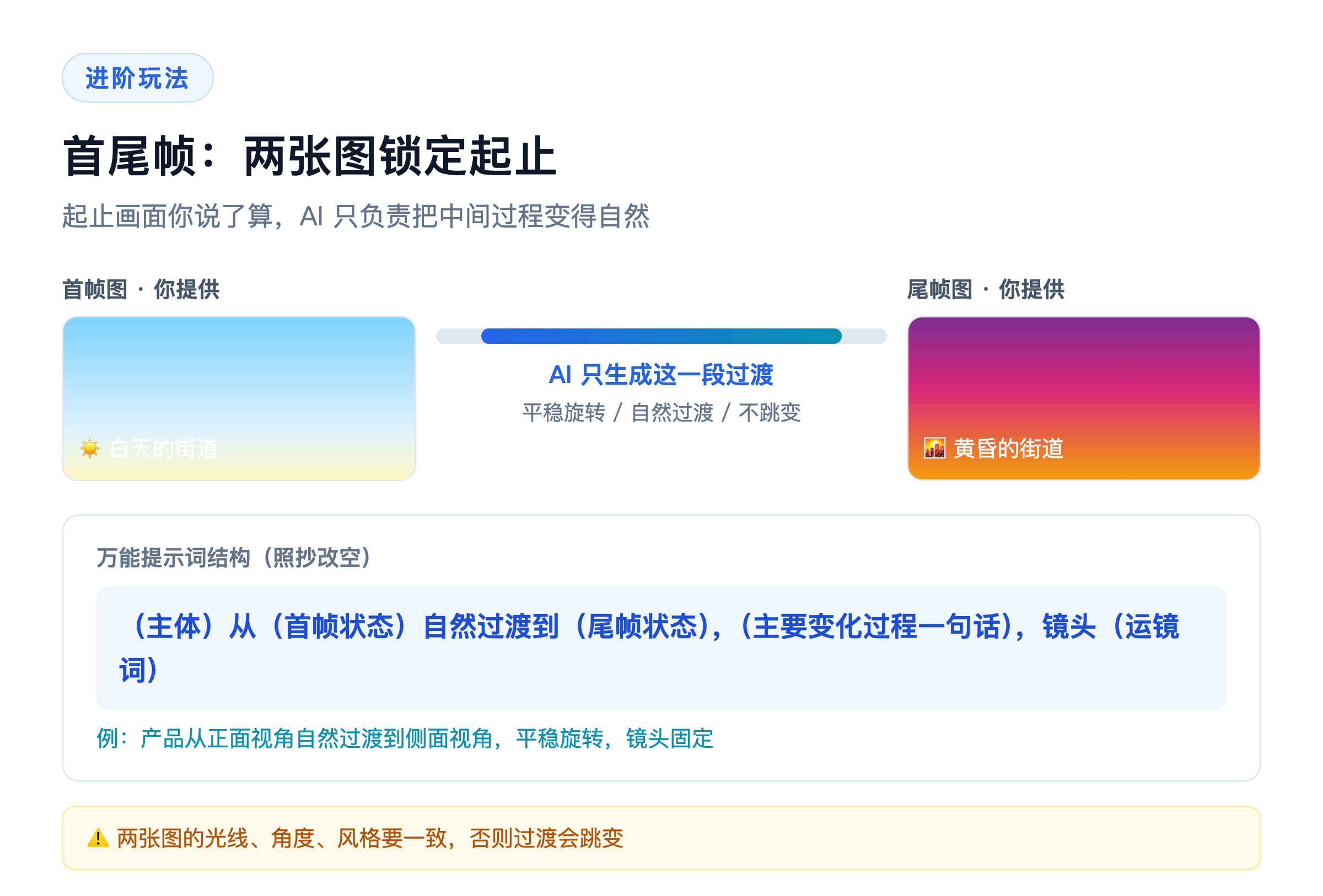Click the 首帧图 · 你提供 label

pos(141,289)
